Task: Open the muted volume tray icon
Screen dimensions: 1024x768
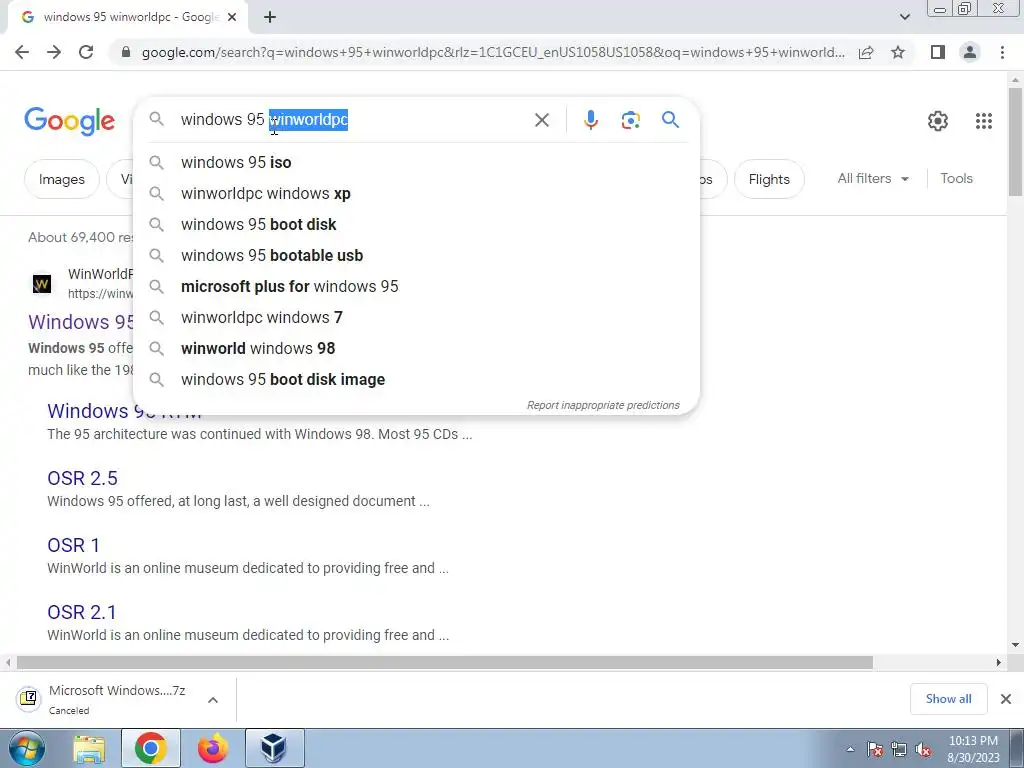Action: [x=923, y=750]
